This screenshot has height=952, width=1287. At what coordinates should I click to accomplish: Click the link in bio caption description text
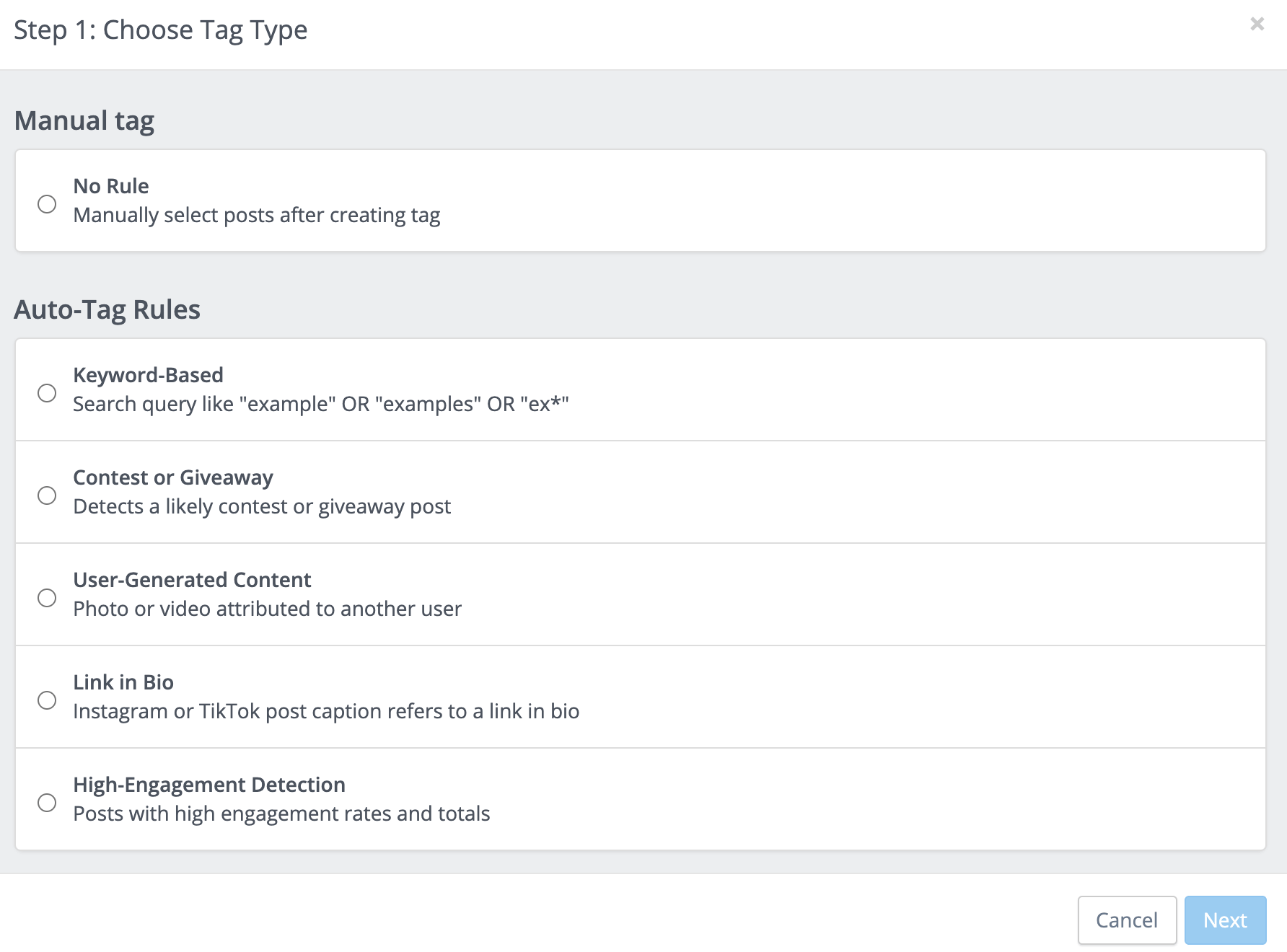[325, 711]
